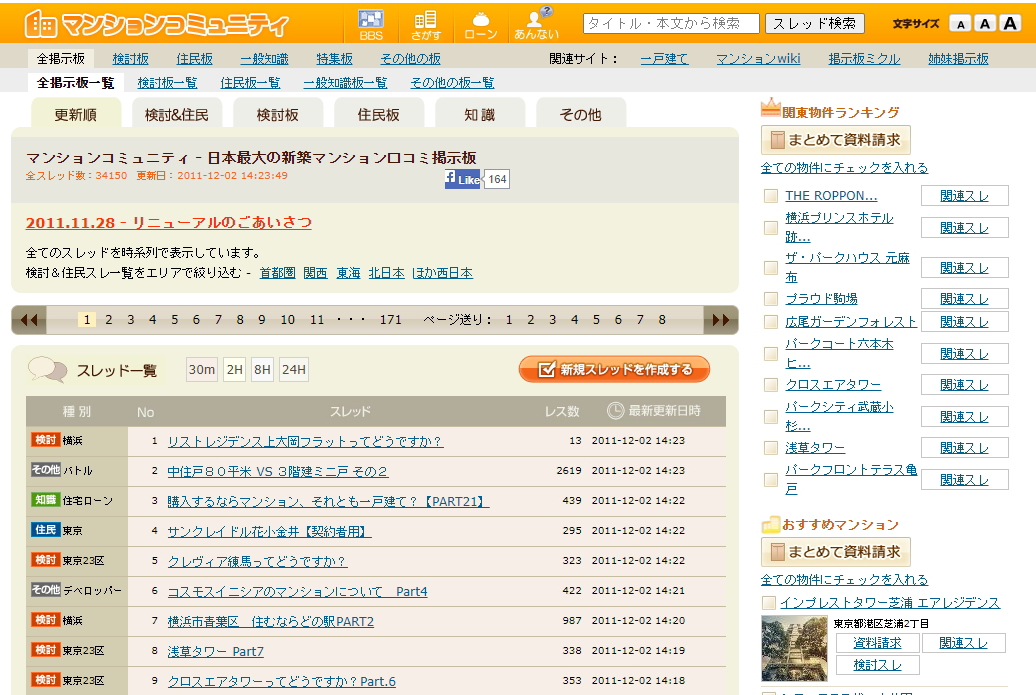Tick the プラウド駒場 checkbox

click(771, 298)
